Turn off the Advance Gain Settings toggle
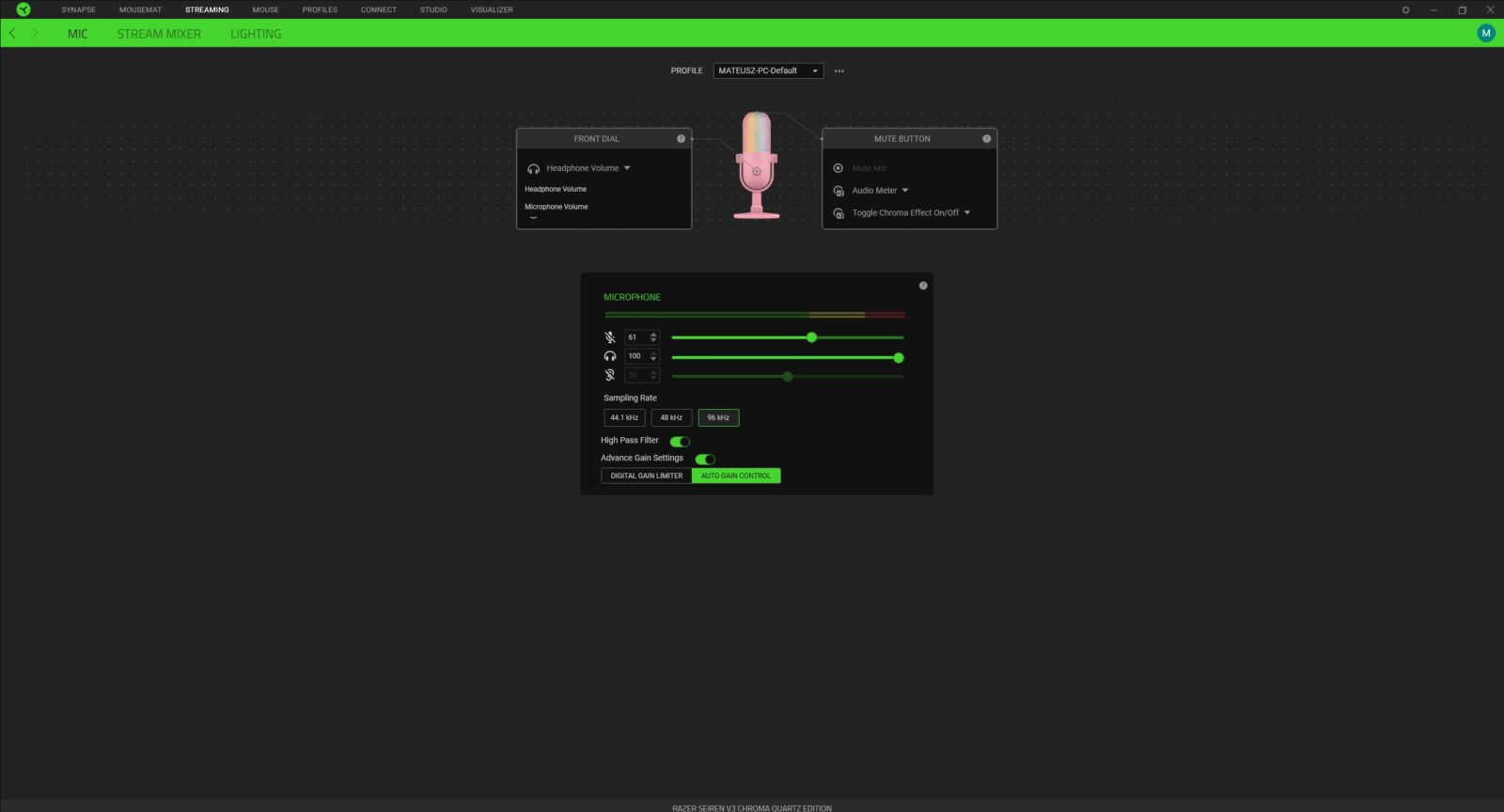 pyautogui.click(x=705, y=459)
